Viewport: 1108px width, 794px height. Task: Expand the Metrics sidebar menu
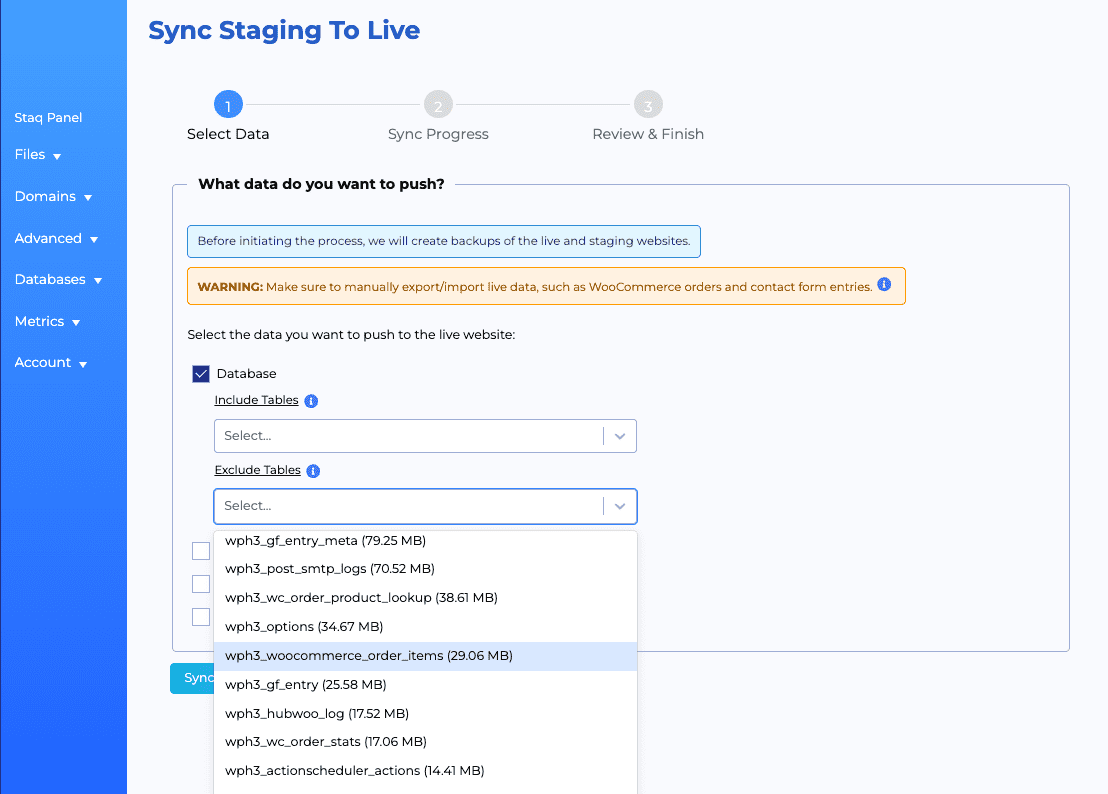[x=42, y=321]
